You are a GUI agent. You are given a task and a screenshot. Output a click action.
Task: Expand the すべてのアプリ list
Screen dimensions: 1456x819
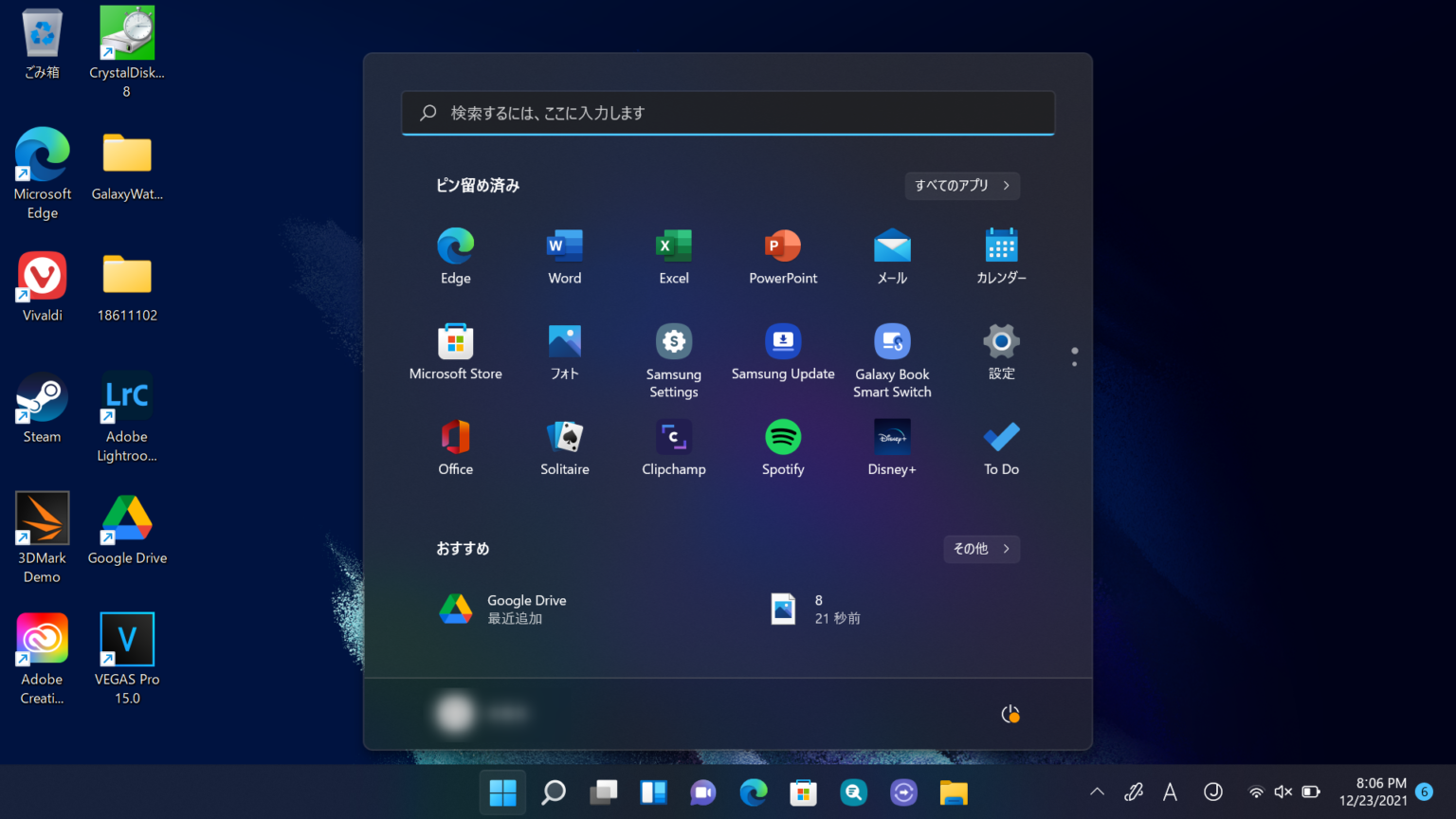coord(961,186)
